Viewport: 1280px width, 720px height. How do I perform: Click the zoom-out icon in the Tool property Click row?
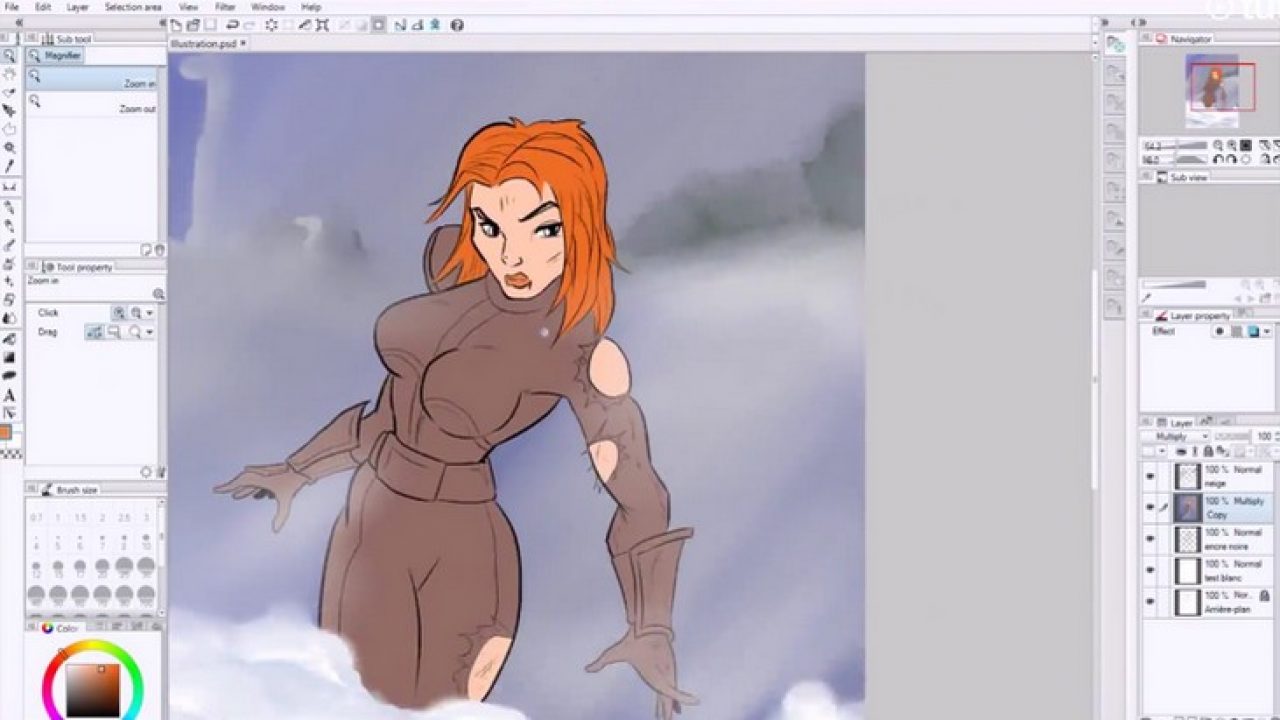point(136,313)
